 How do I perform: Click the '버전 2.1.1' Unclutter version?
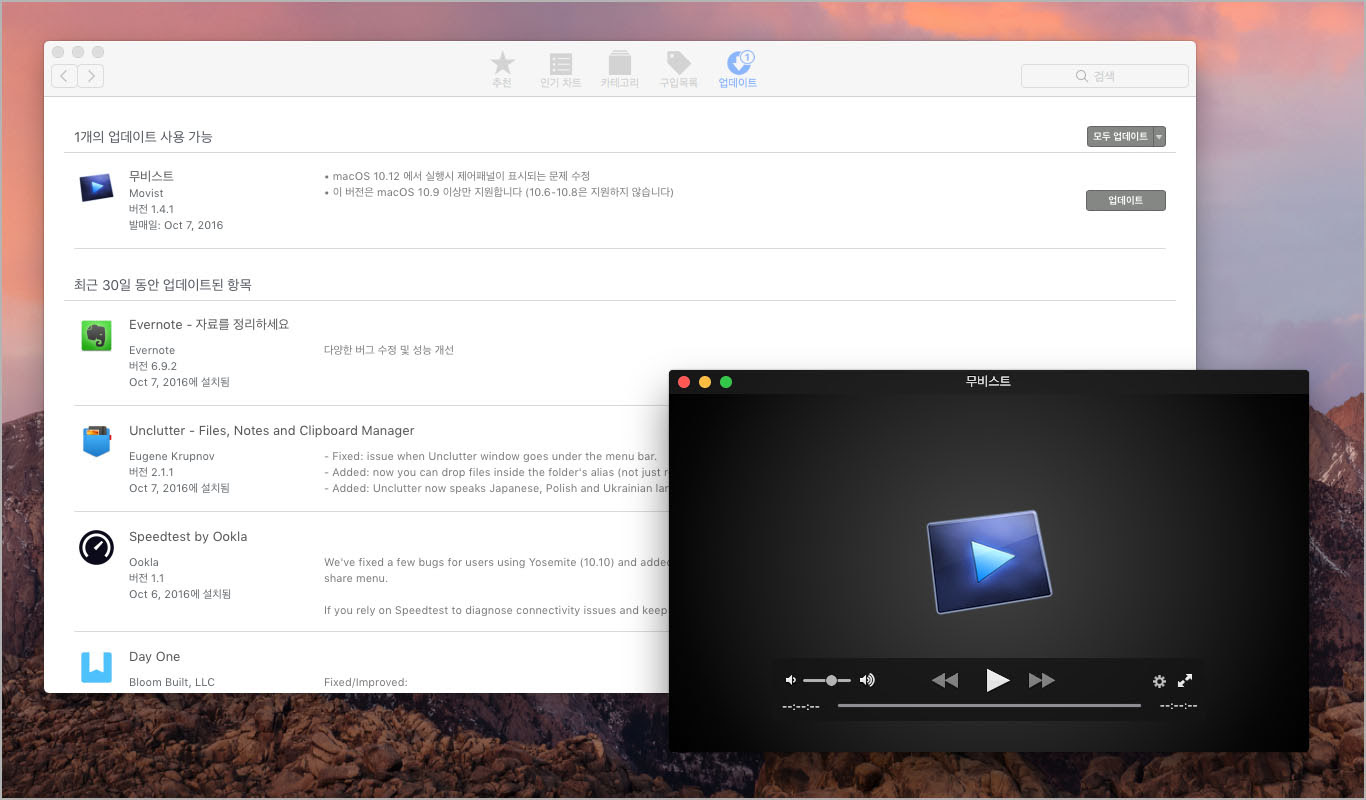tap(152, 472)
